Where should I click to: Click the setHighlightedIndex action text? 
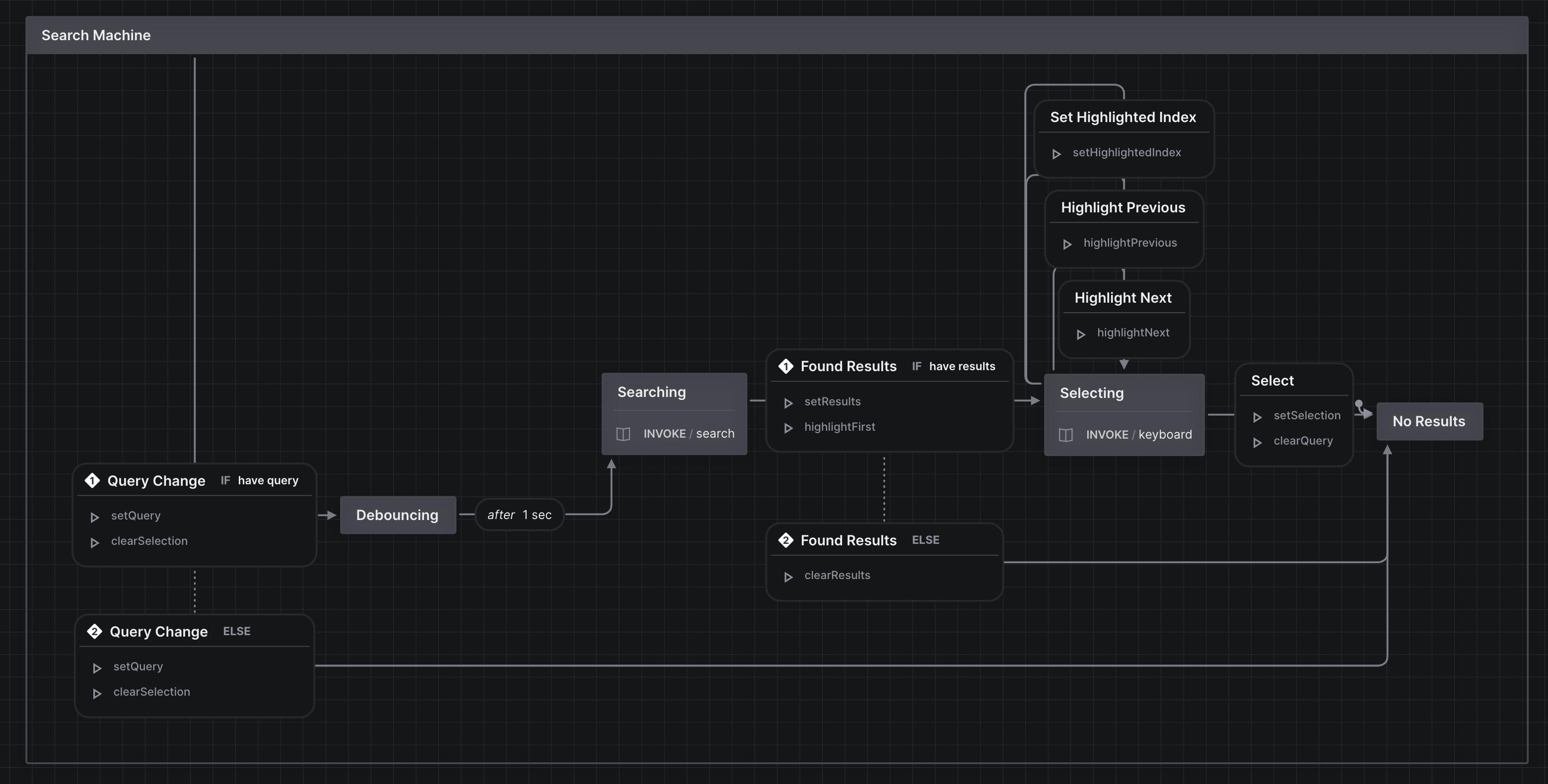tap(1127, 152)
